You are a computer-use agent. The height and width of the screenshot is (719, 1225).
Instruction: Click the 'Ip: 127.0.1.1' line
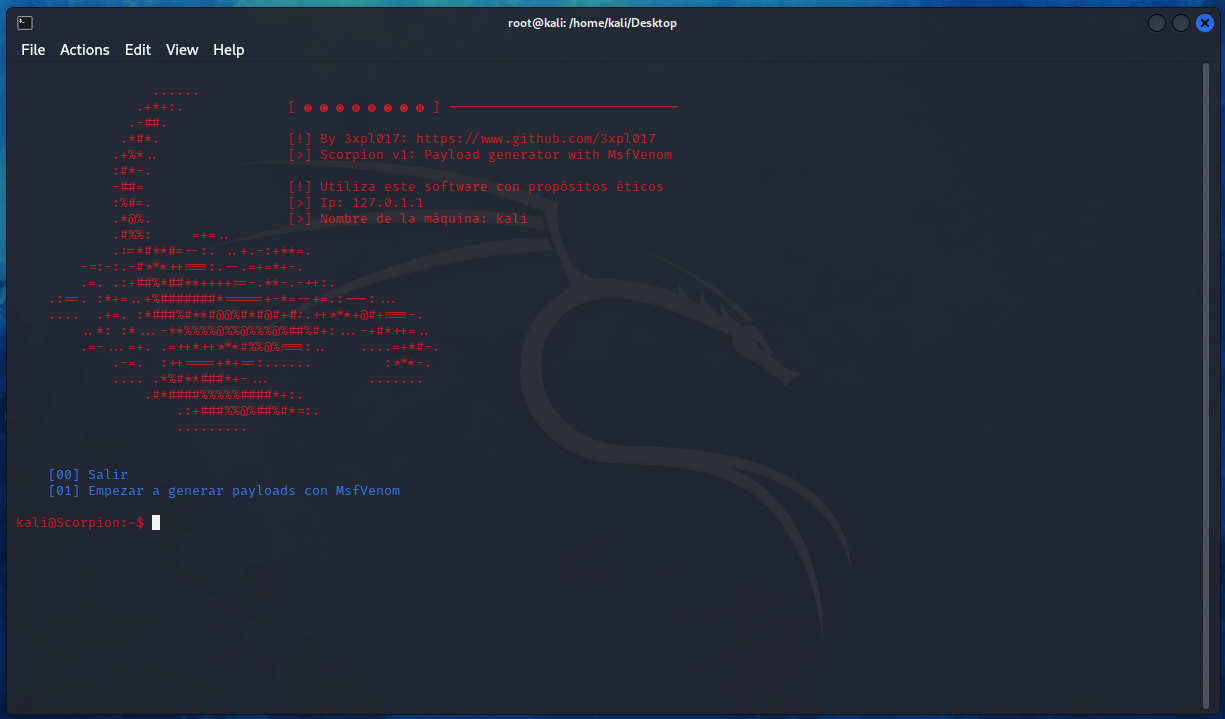[x=356, y=203]
